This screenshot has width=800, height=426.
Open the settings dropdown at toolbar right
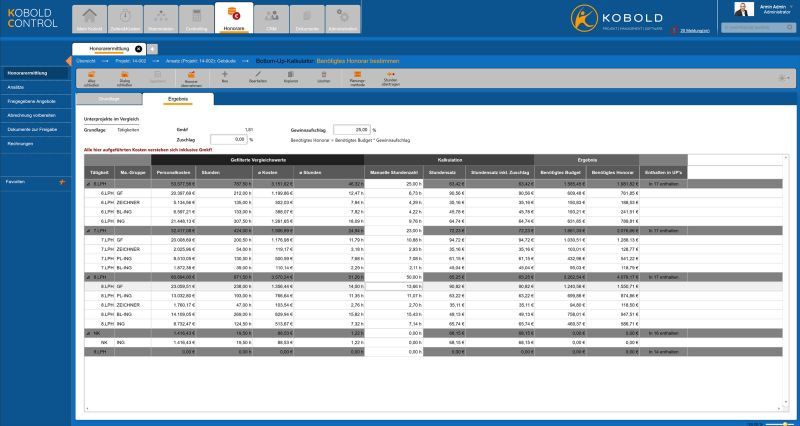click(782, 77)
